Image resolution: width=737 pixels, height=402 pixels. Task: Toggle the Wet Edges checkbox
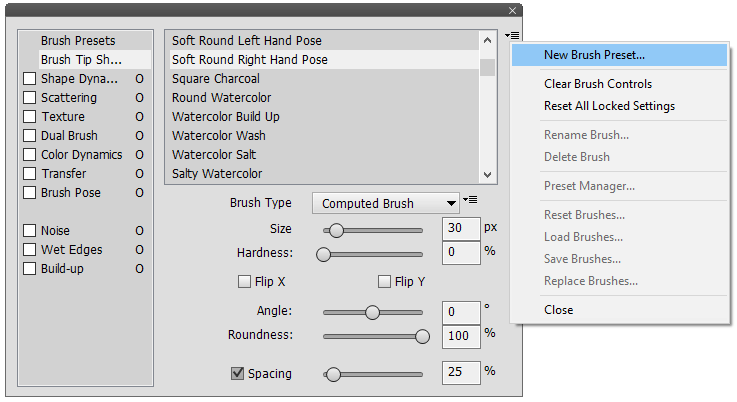click(30, 250)
